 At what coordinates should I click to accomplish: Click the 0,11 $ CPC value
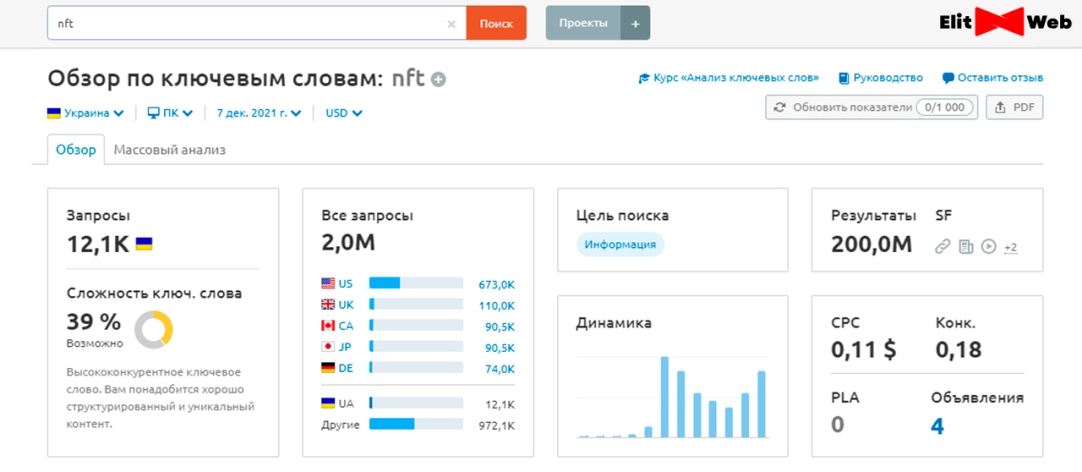click(864, 350)
